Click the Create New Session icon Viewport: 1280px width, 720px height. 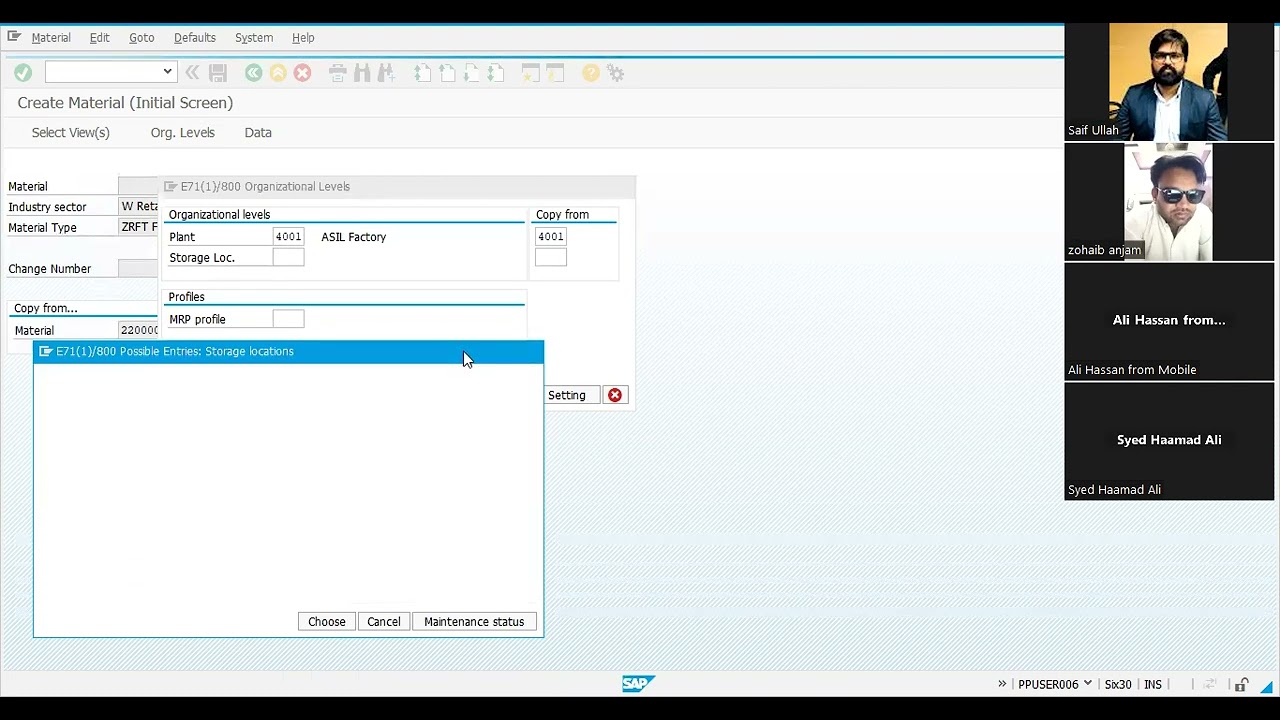pyautogui.click(x=531, y=73)
